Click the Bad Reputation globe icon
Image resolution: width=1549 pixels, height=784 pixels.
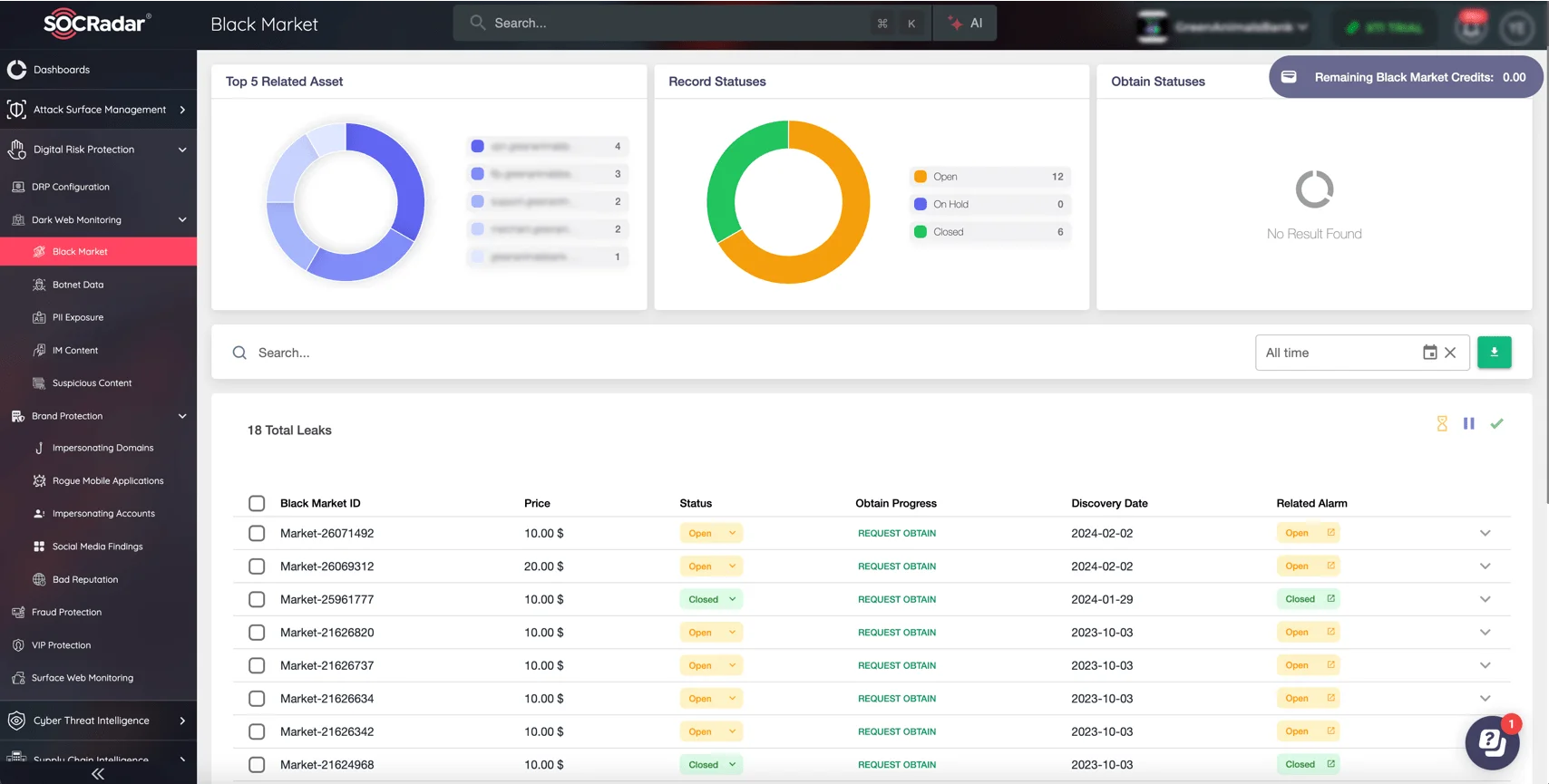[39, 579]
